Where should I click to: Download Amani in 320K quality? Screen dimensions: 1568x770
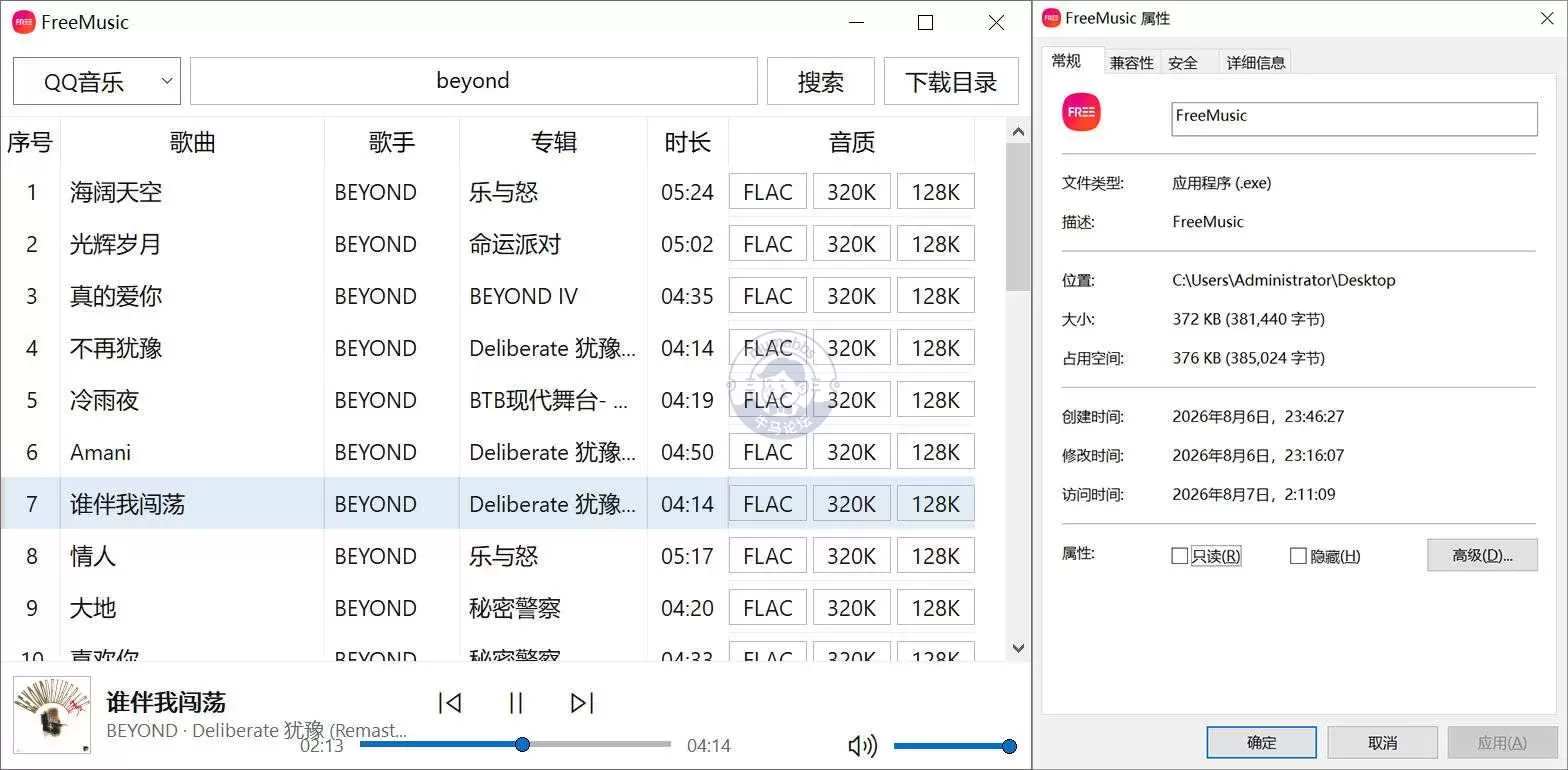(x=852, y=452)
